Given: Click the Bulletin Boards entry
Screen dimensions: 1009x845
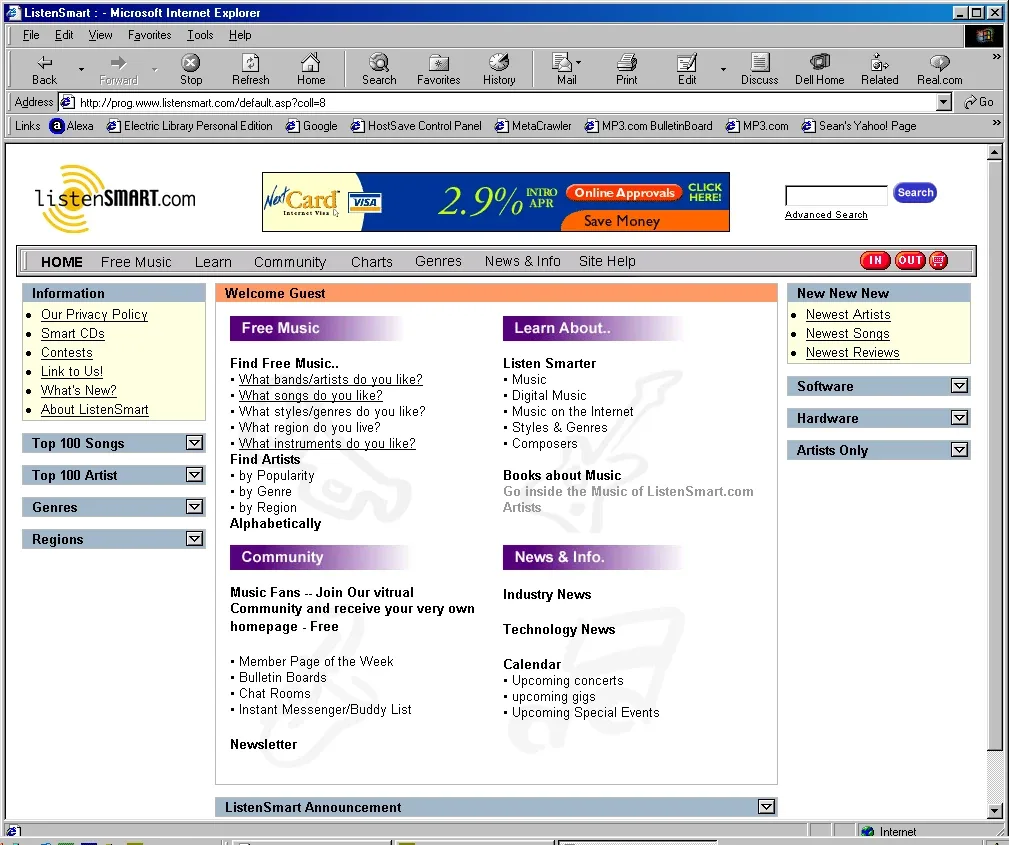Looking at the screenshot, I should point(282,678).
